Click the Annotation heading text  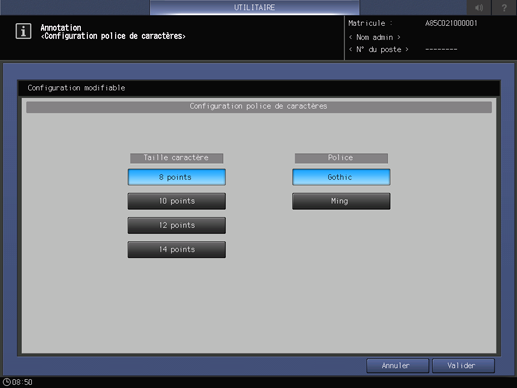tap(61, 28)
